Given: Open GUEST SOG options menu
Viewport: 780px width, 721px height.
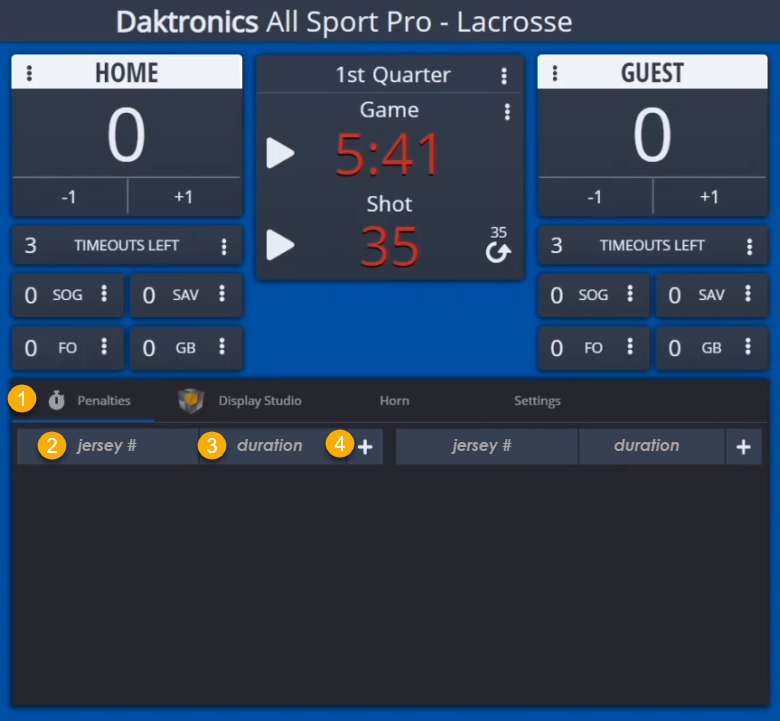Looking at the screenshot, I should [x=630, y=294].
